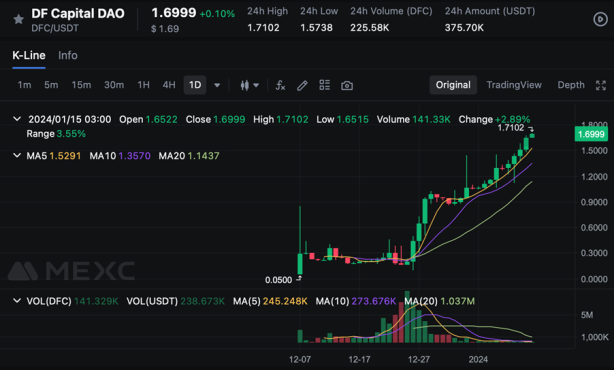Click the 2024/01/15 03:00 timestamp

(69, 119)
